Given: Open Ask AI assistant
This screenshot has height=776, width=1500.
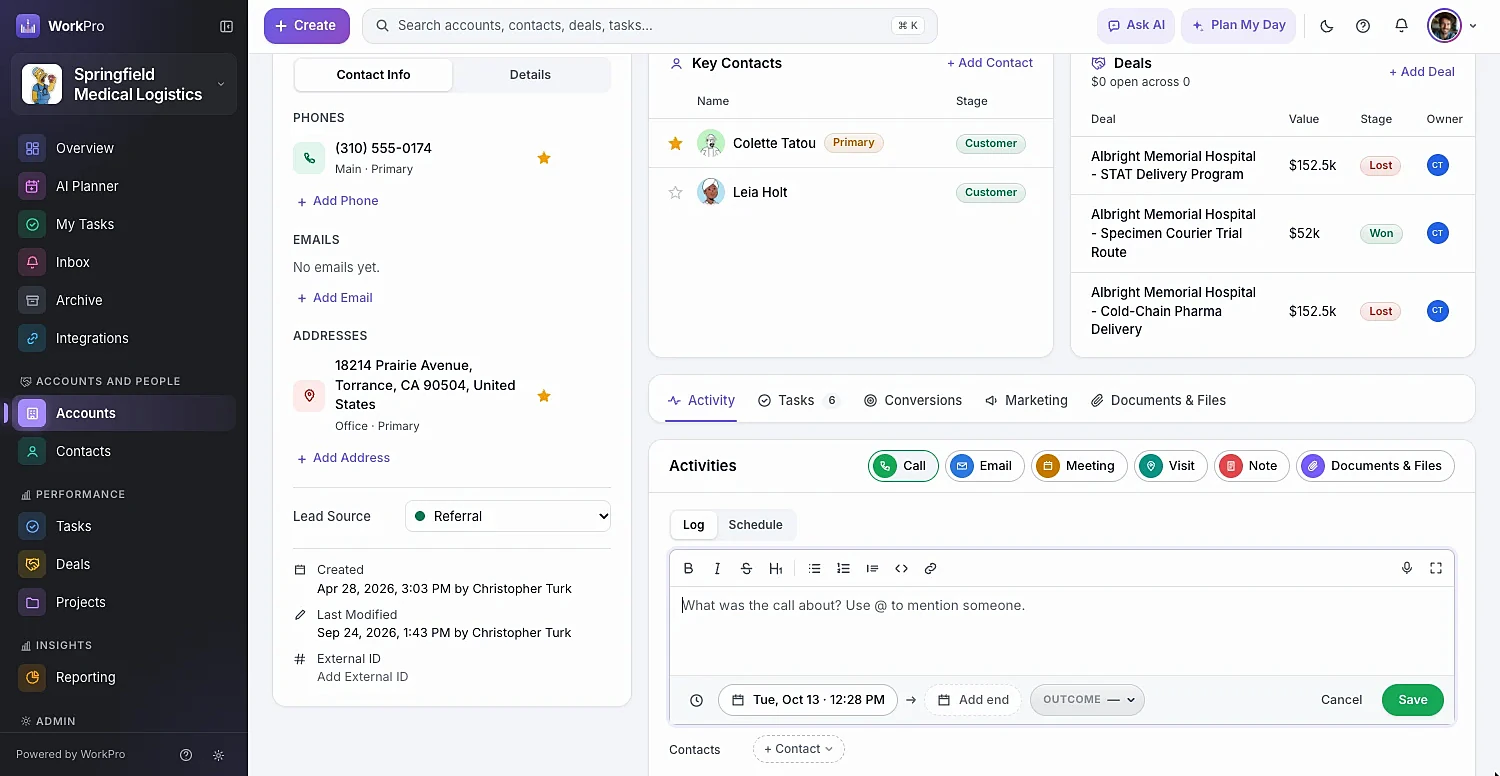Looking at the screenshot, I should pyautogui.click(x=1136, y=26).
